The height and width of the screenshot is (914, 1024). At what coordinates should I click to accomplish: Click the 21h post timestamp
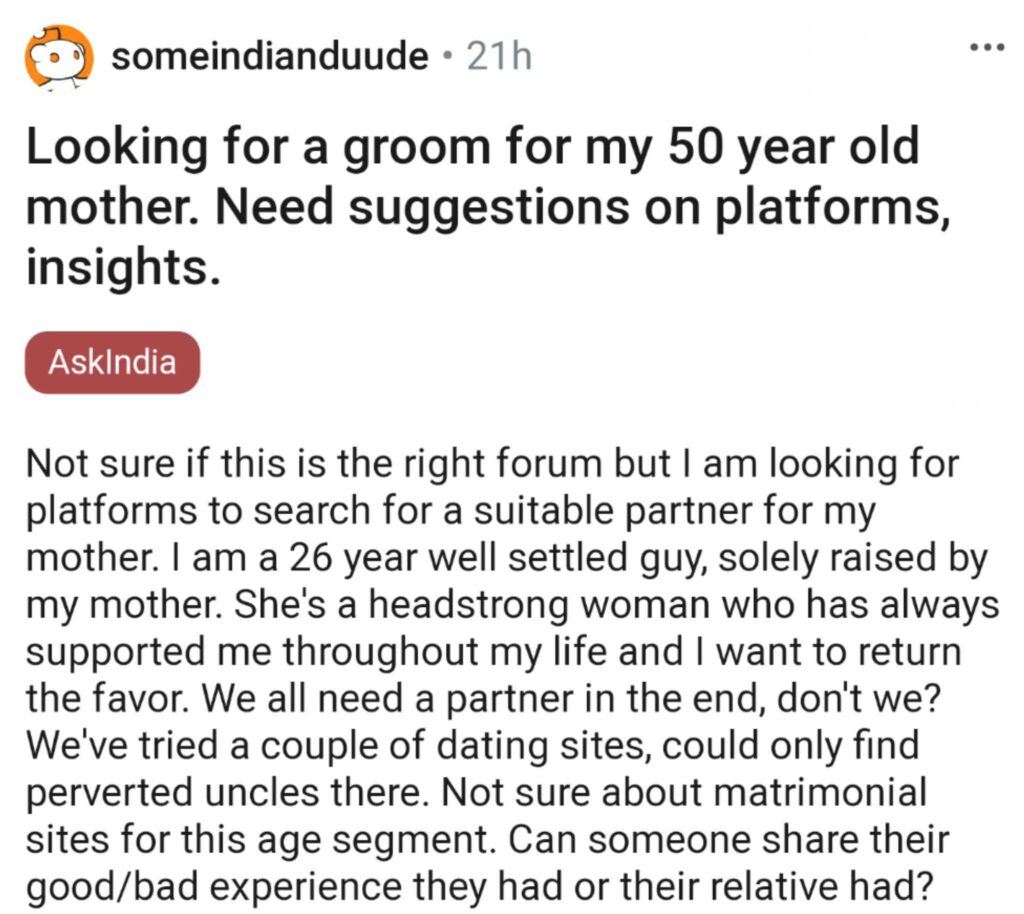(500, 57)
